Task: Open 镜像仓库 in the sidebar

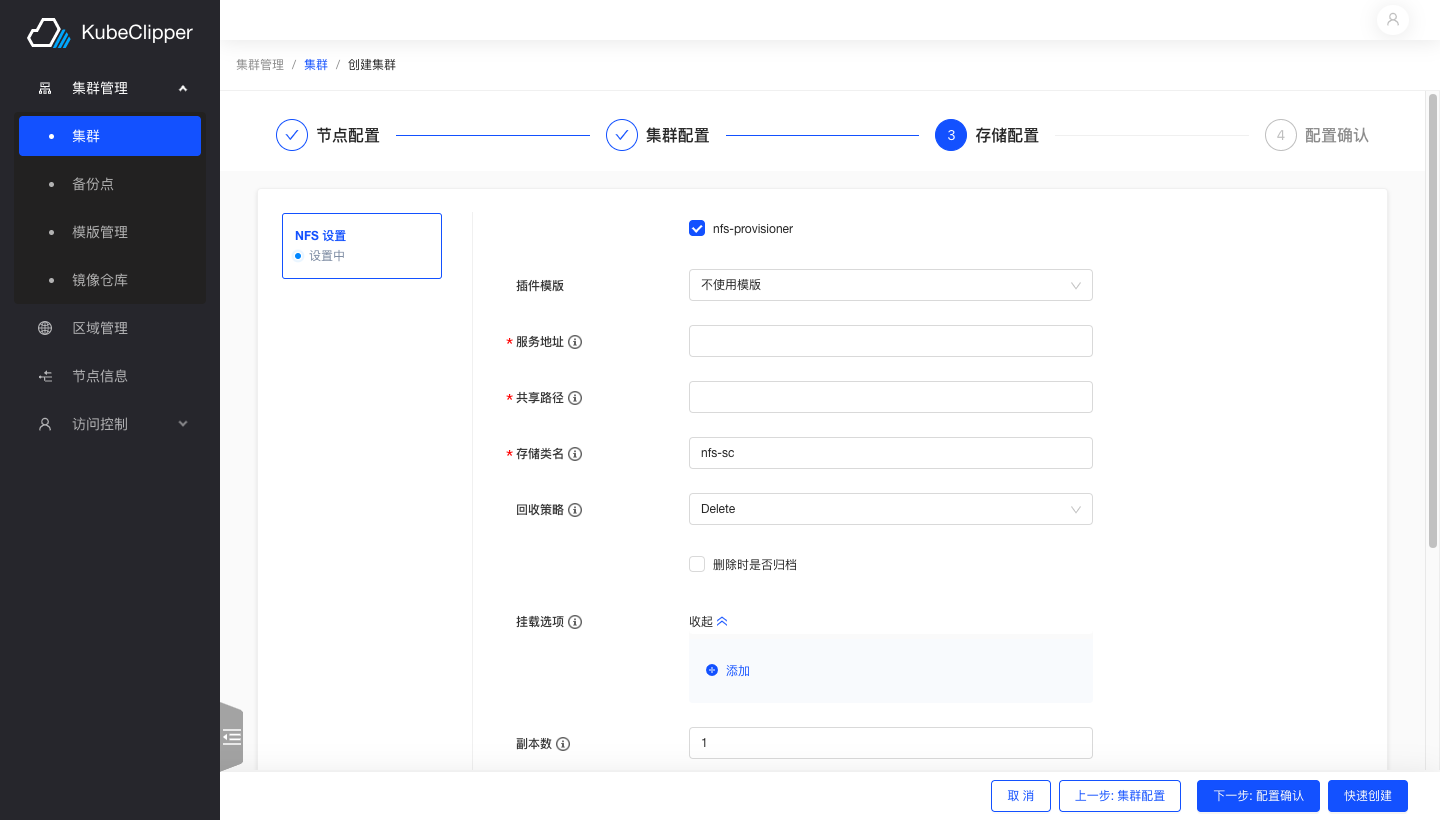Action: tap(110, 280)
